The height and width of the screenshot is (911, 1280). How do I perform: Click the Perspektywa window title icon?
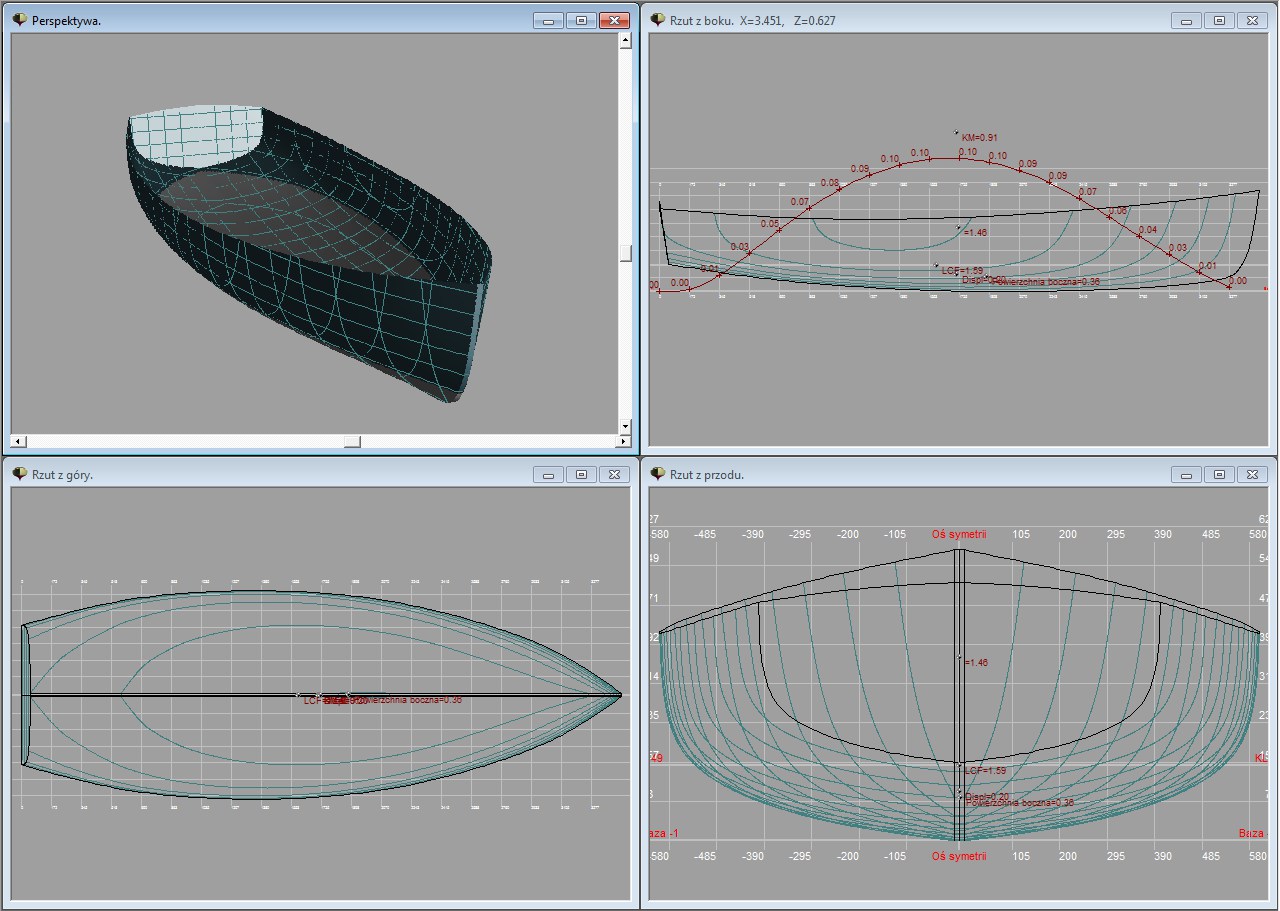[19, 20]
